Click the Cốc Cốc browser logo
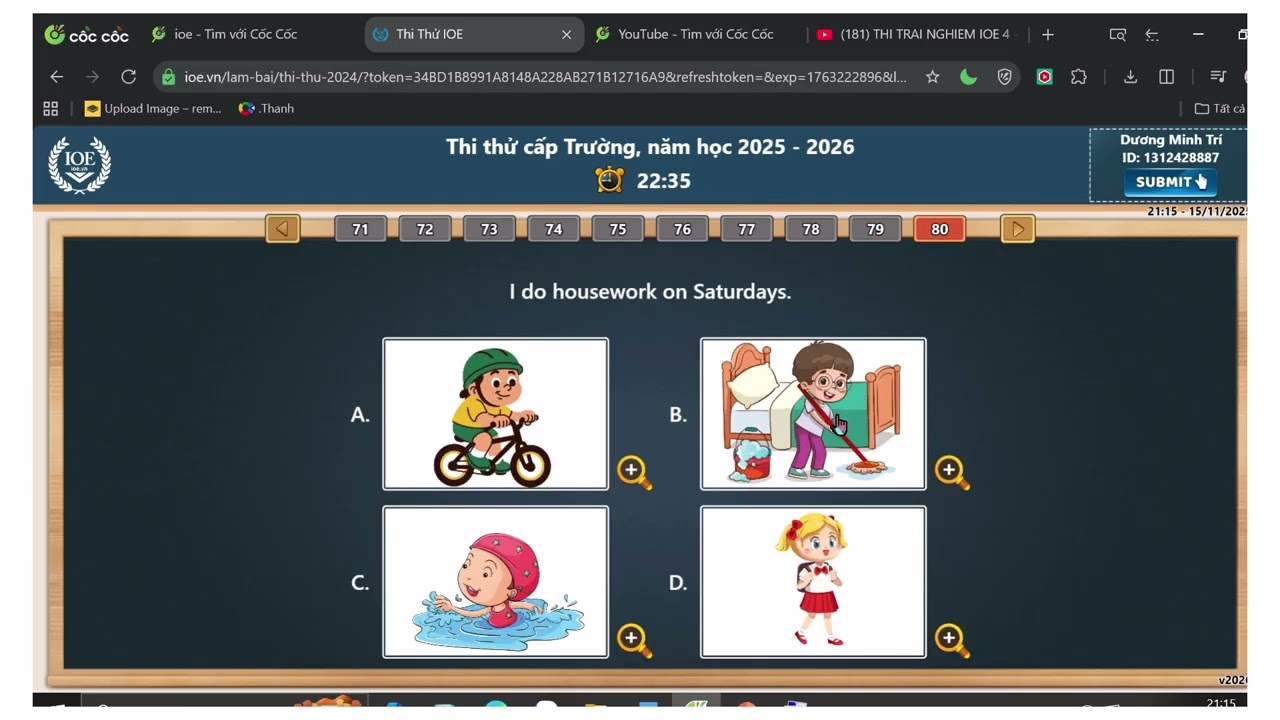 coord(87,34)
